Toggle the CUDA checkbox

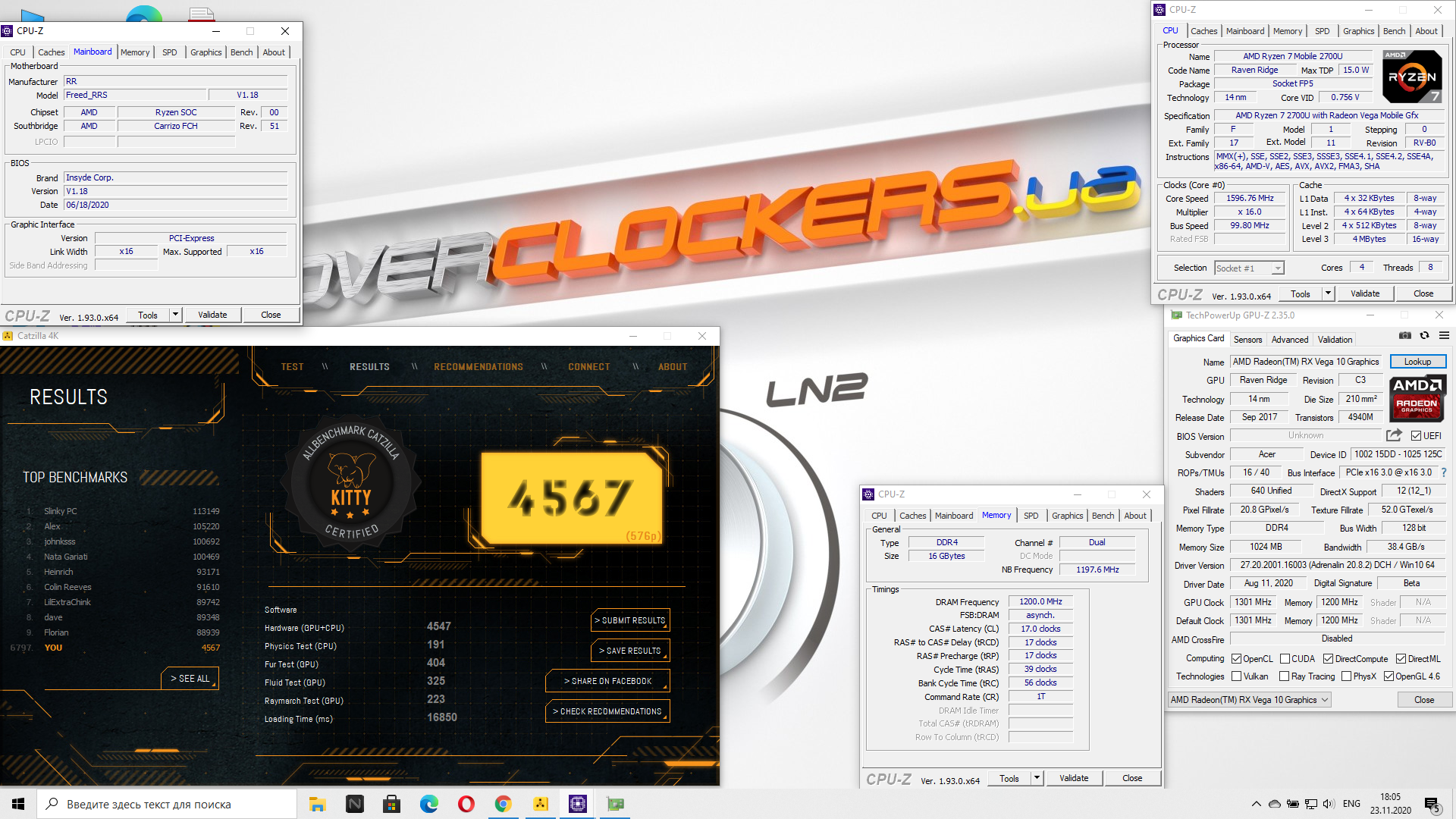[x=1285, y=658]
